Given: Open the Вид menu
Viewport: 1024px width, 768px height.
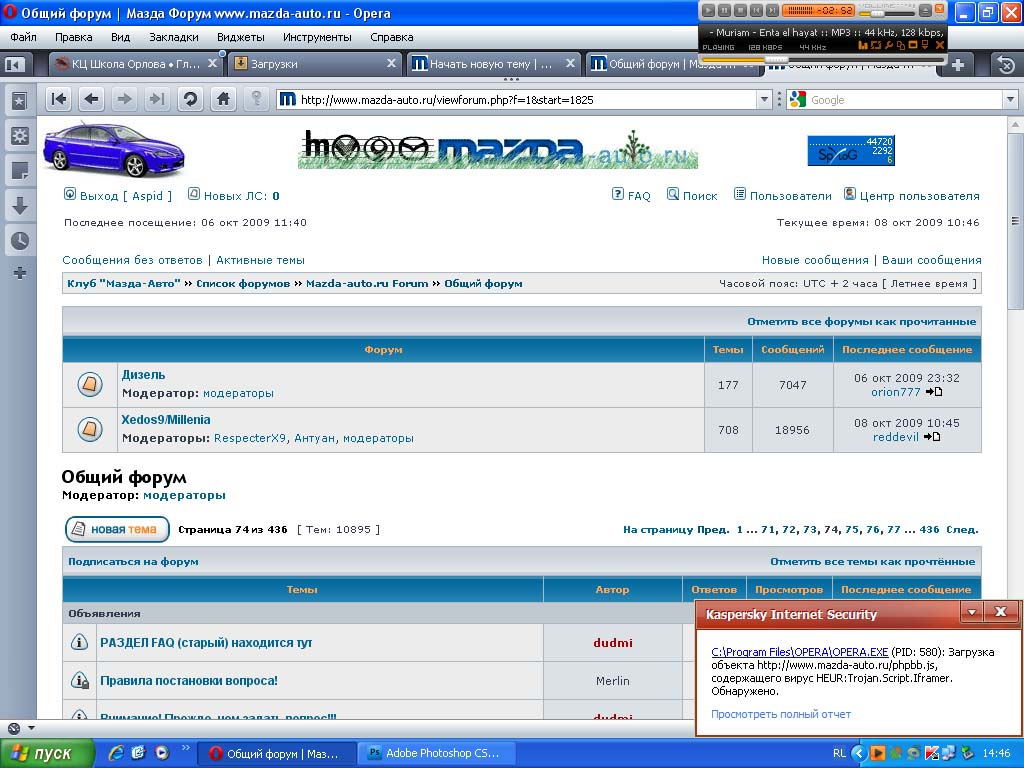Looking at the screenshot, I should pos(120,37).
